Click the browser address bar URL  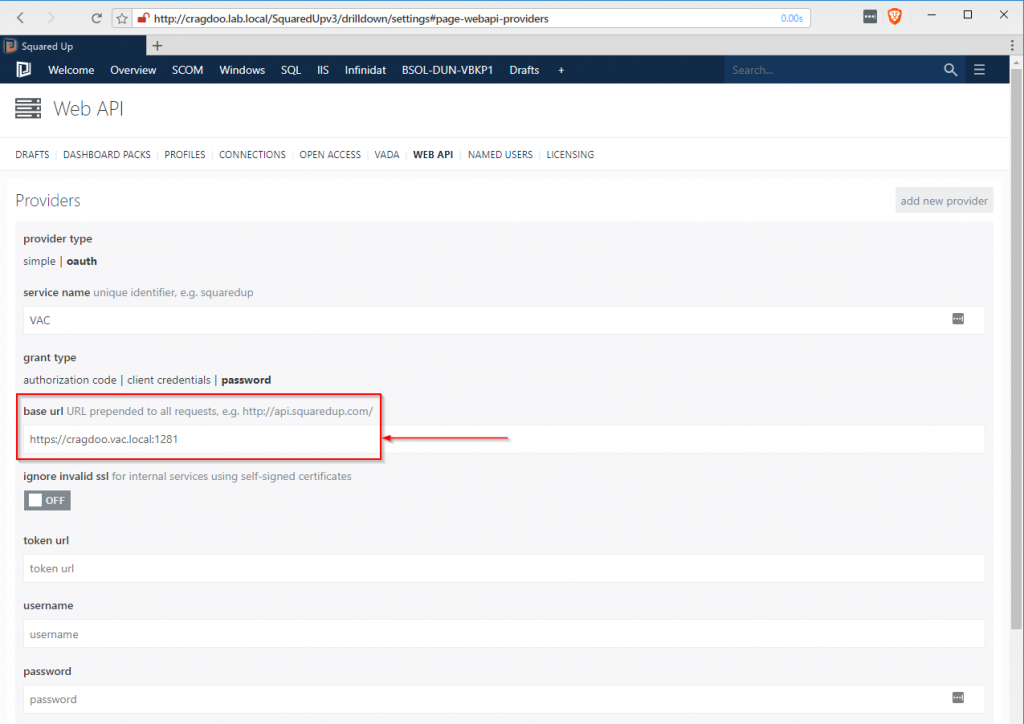(x=351, y=18)
